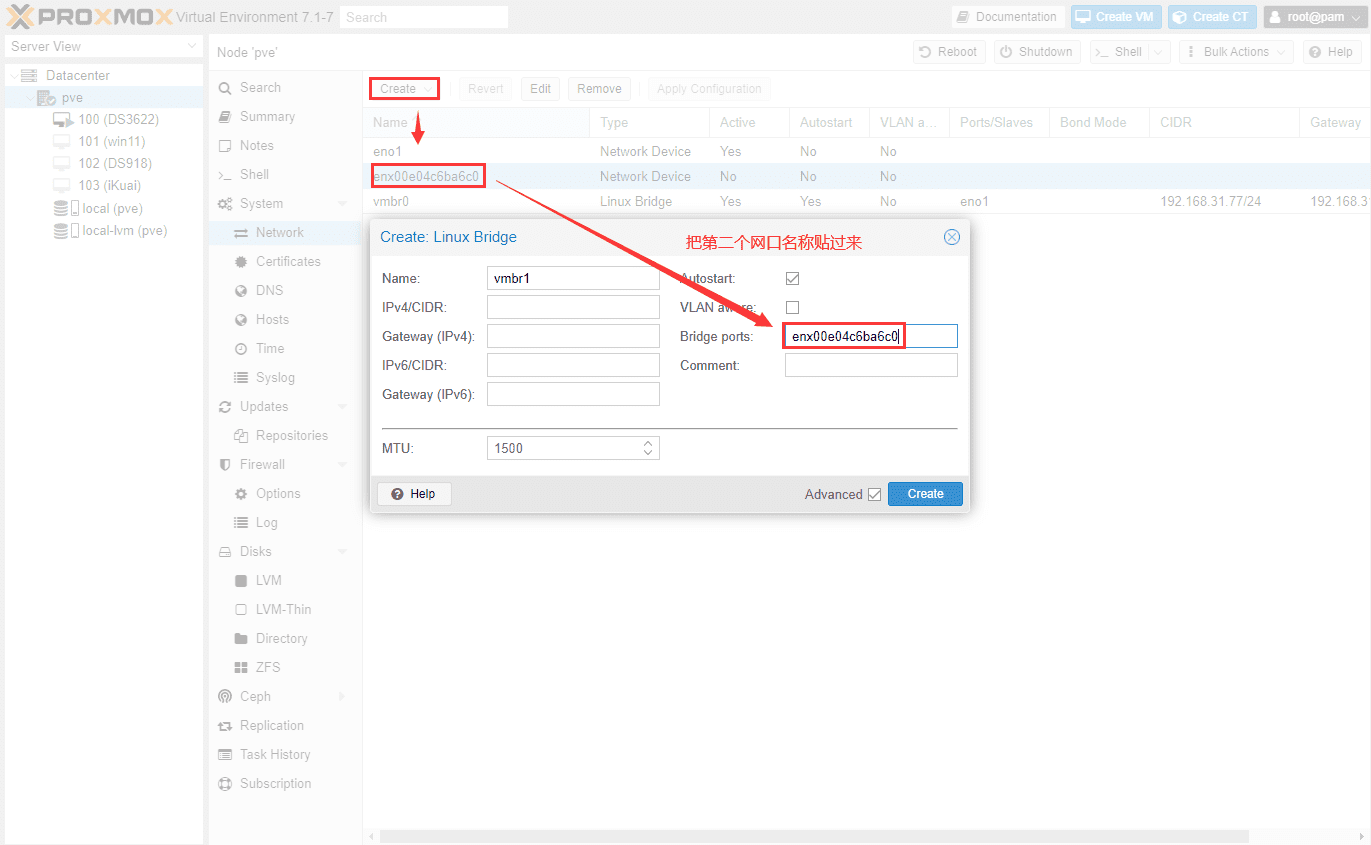Open Repositories in the node menu
Viewport: 1371px width, 845px height.
tap(292, 436)
